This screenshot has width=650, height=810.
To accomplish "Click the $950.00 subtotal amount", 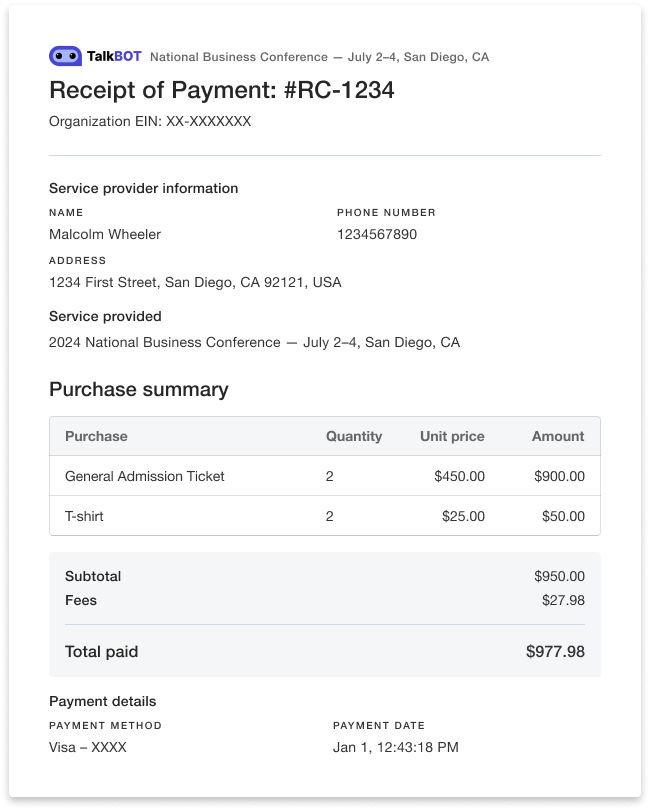I will pyautogui.click(x=559, y=576).
